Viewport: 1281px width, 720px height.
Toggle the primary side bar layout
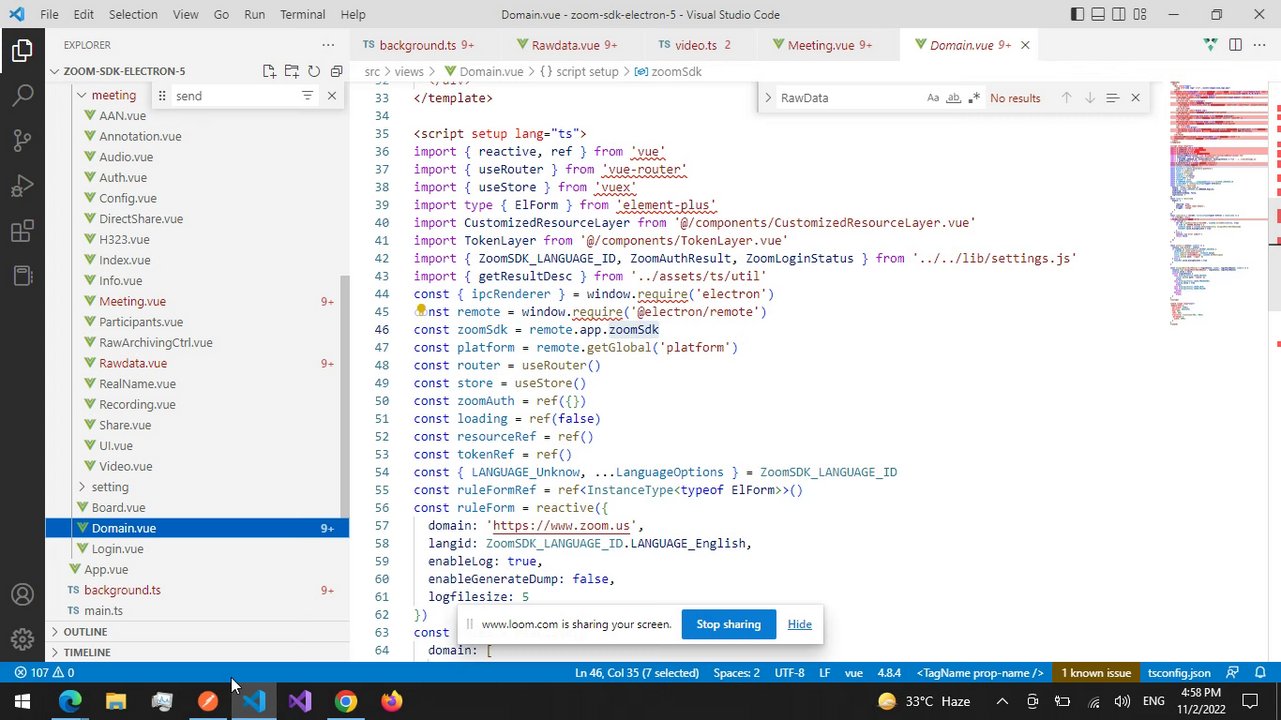[1077, 14]
